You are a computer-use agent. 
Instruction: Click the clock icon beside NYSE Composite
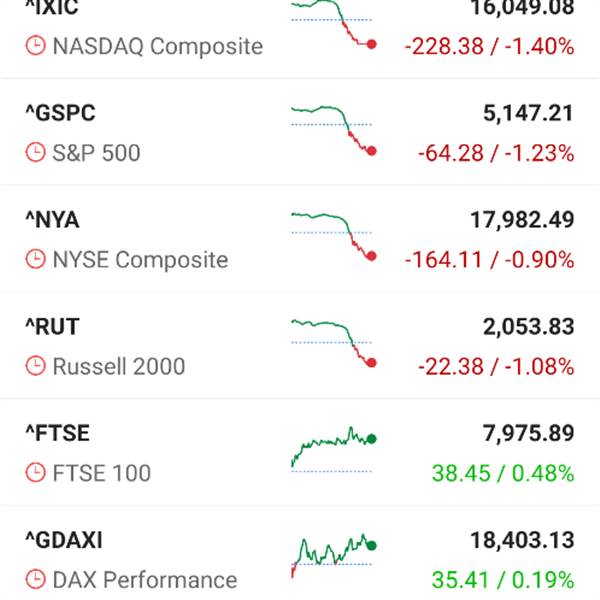click(36, 259)
